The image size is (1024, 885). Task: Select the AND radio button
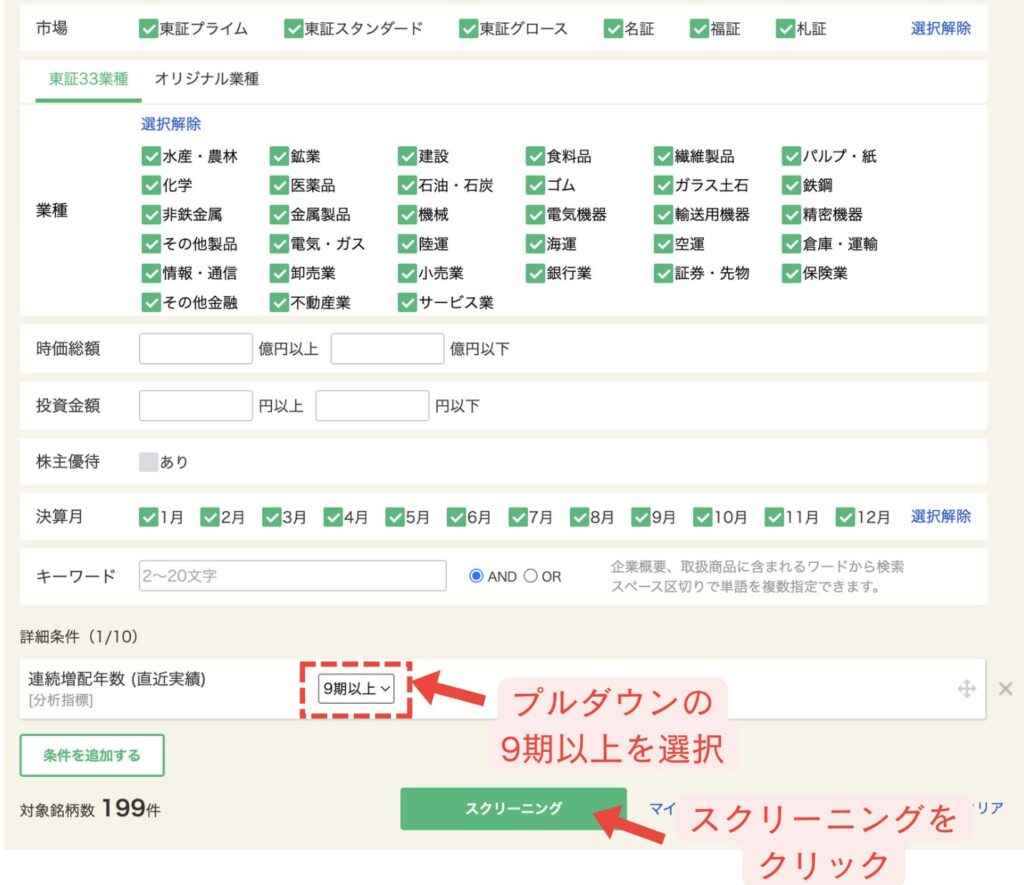(476, 576)
